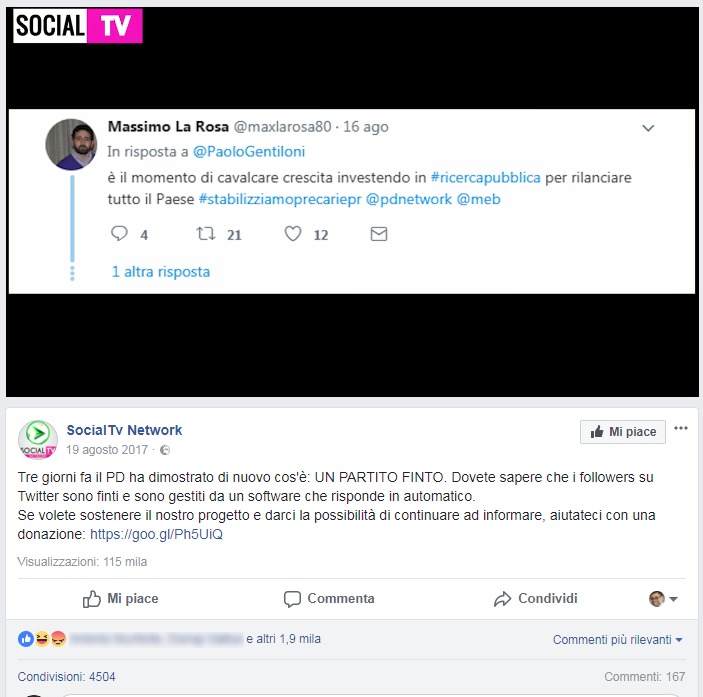Click the tweet reply speech bubble icon
Viewport: 703px width, 697px height.
click(x=119, y=234)
